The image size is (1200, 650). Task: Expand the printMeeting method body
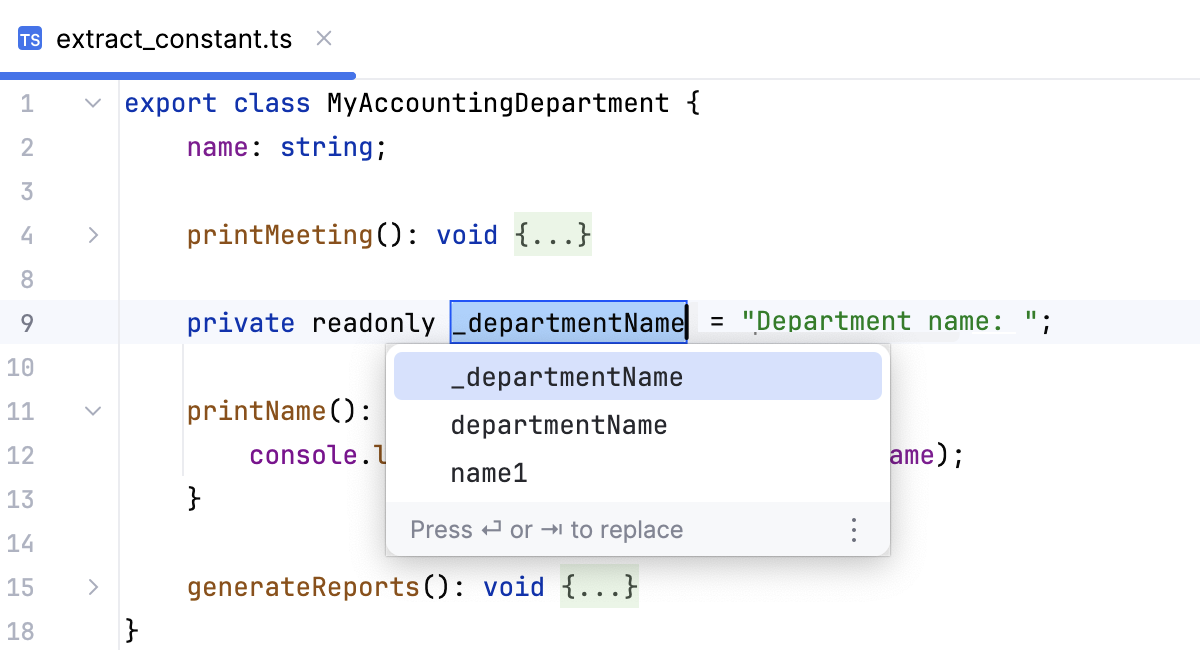coord(92,235)
